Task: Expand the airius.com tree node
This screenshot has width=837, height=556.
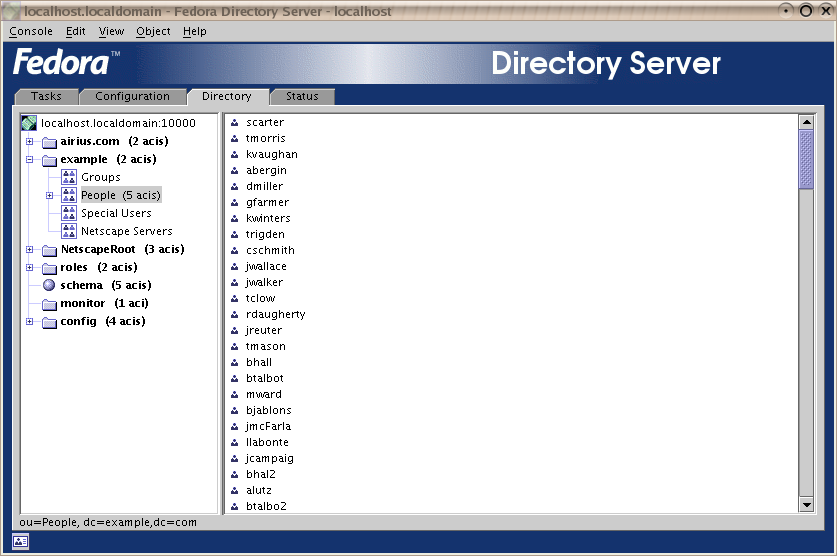Action: tap(30, 141)
